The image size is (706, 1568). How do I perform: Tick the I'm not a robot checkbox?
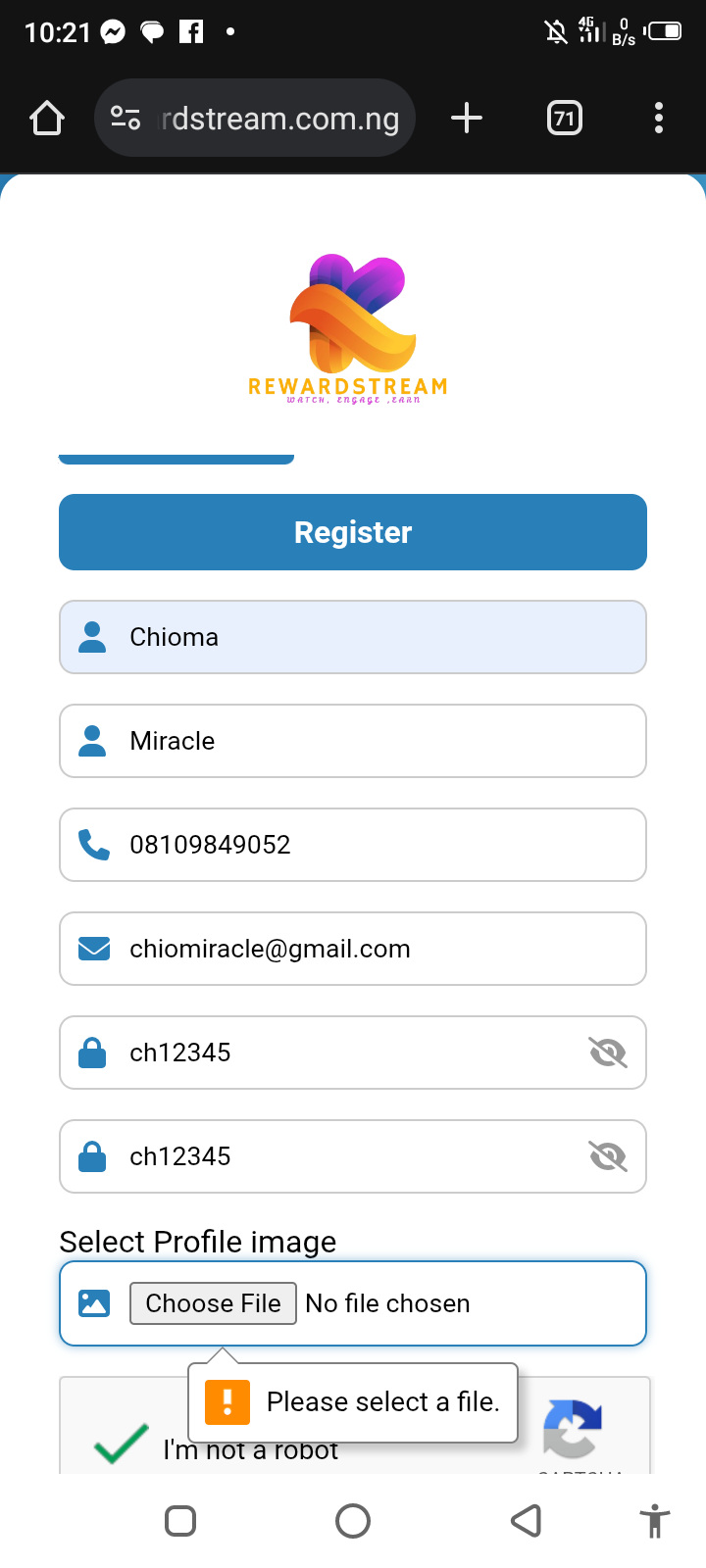(121, 1445)
